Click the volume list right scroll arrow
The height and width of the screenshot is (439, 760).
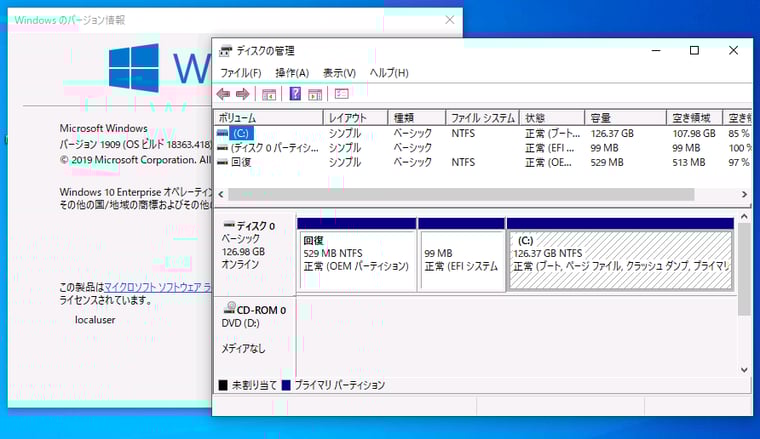coord(744,194)
